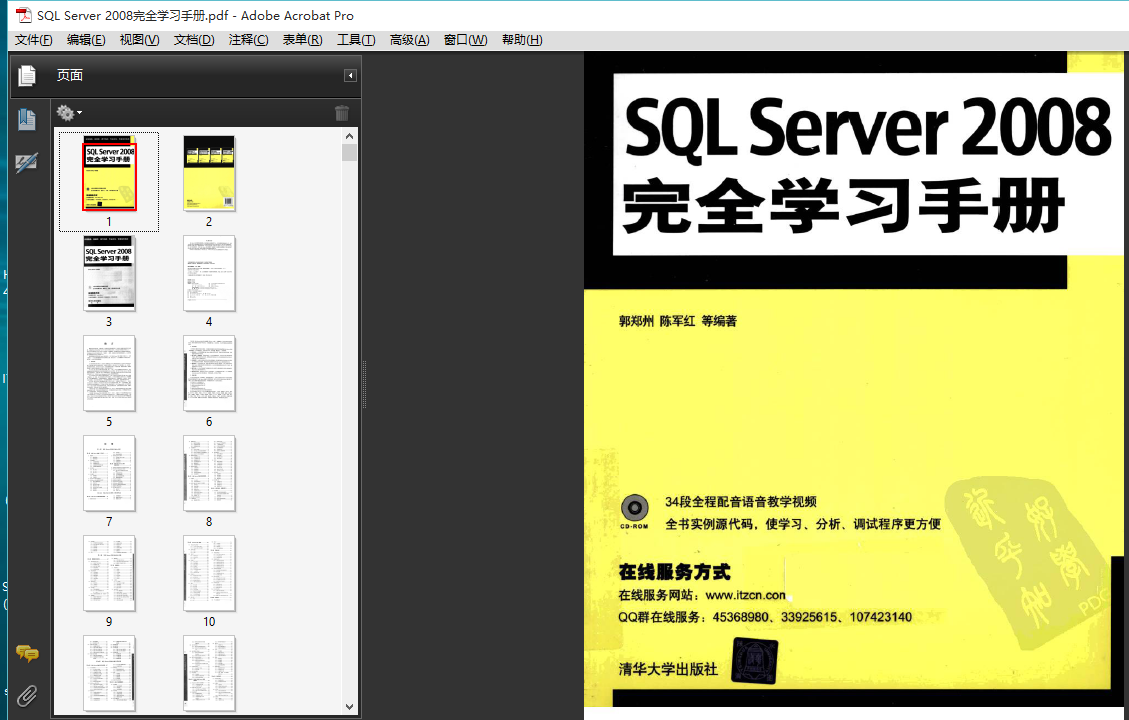The height and width of the screenshot is (720, 1129).
Task: Open the 文档(D) menu
Action: click(x=194, y=40)
